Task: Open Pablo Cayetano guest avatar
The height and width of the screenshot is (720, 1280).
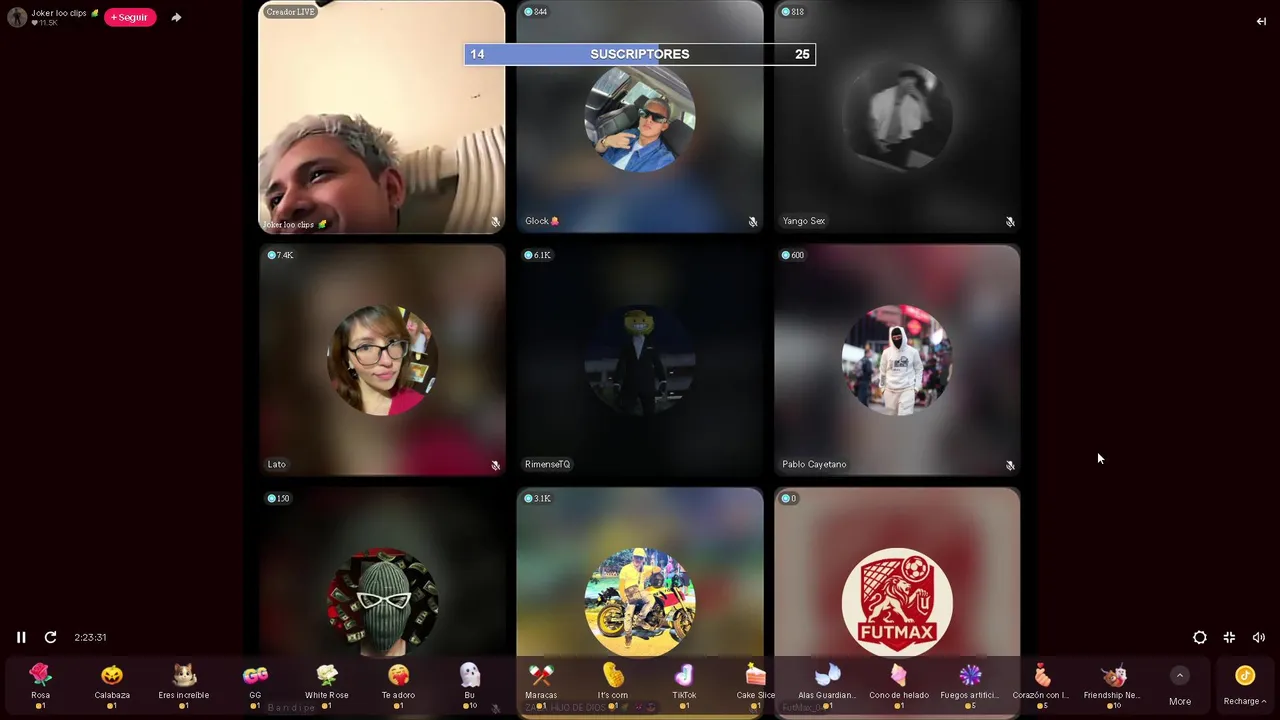Action: pyautogui.click(x=897, y=360)
